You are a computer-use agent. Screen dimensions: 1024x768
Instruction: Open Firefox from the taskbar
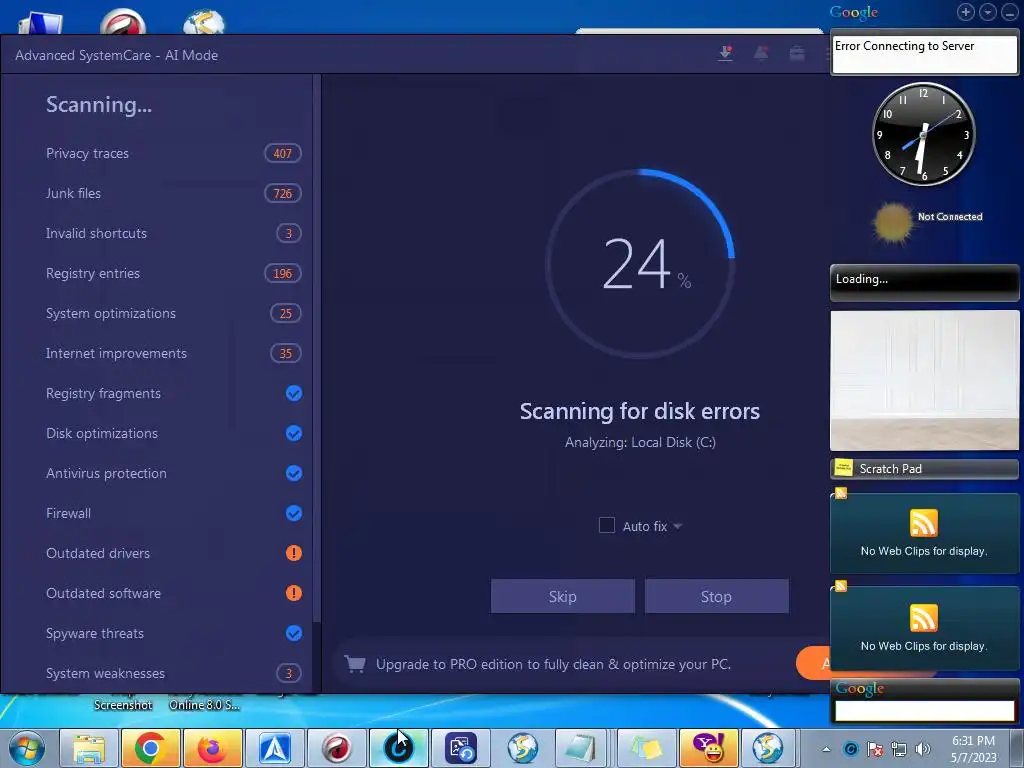coord(212,748)
